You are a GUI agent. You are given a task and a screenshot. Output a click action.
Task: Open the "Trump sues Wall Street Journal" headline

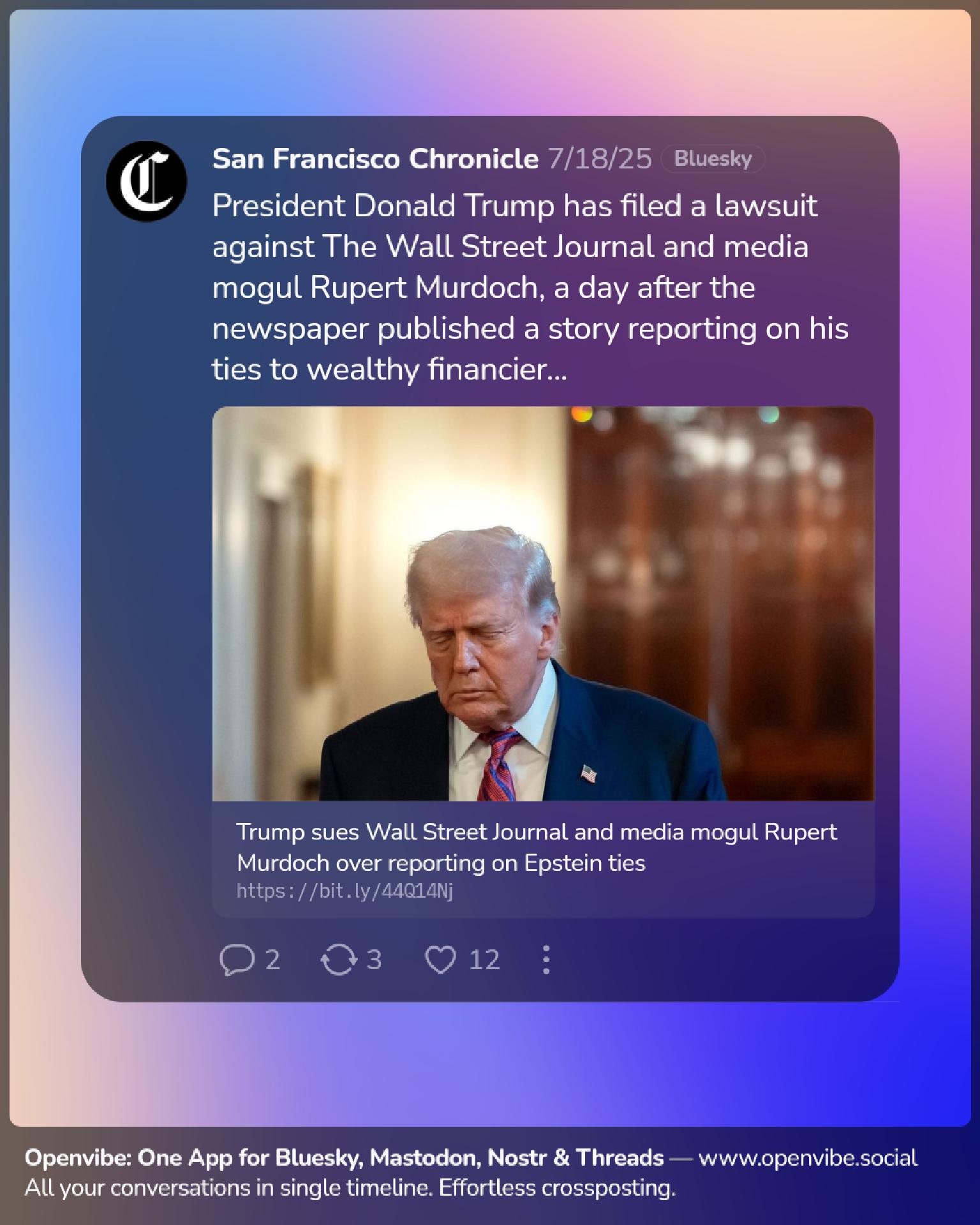[x=537, y=847]
